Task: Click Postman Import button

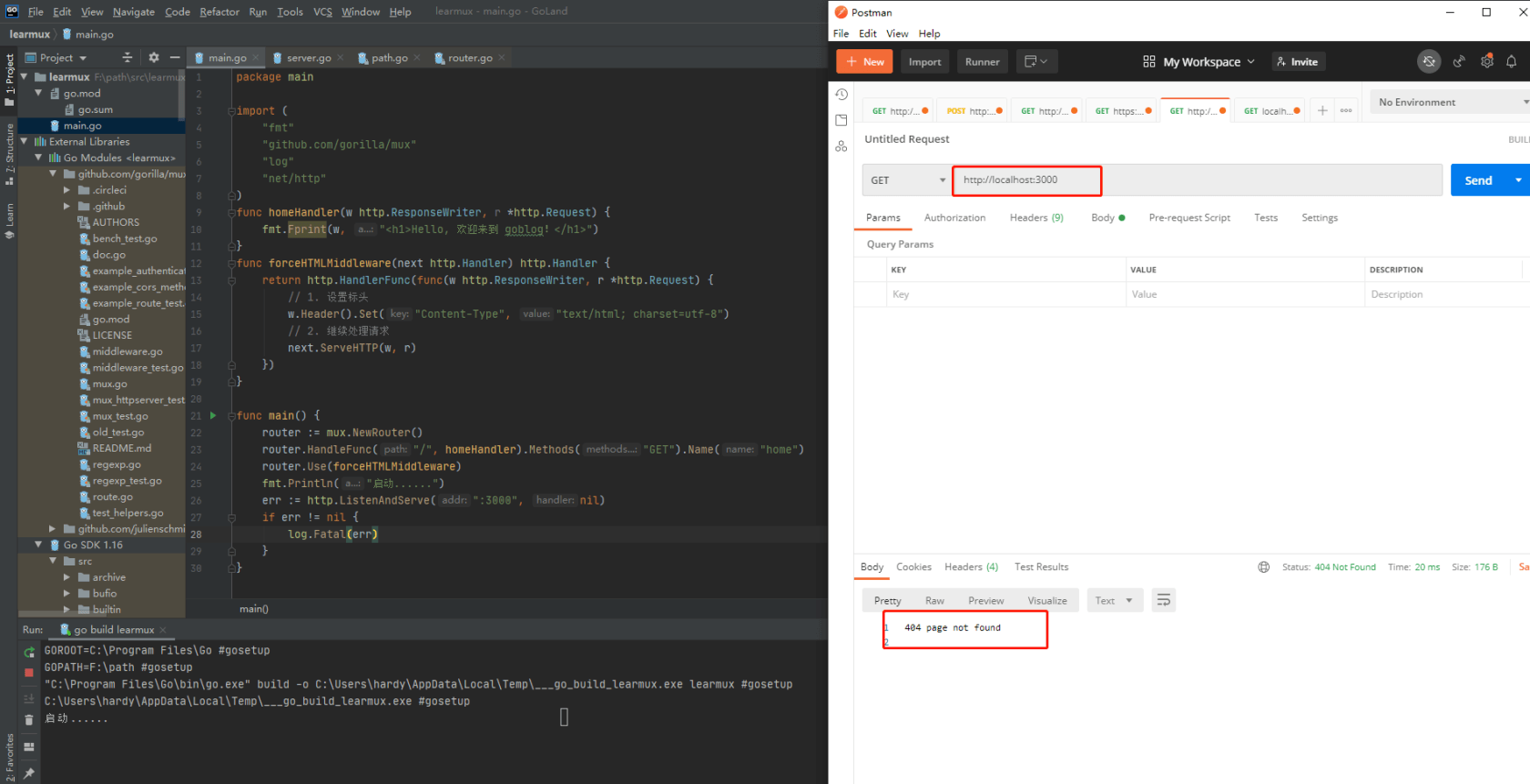Action: 924,62
